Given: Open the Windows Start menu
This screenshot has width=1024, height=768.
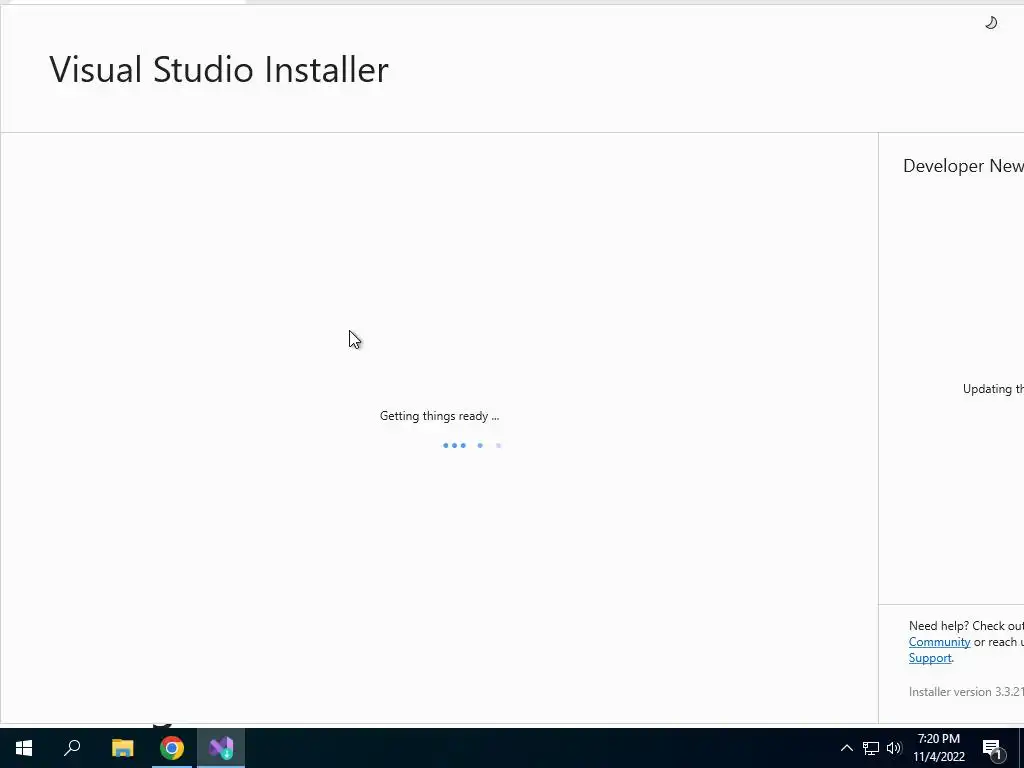Looking at the screenshot, I should pos(24,748).
